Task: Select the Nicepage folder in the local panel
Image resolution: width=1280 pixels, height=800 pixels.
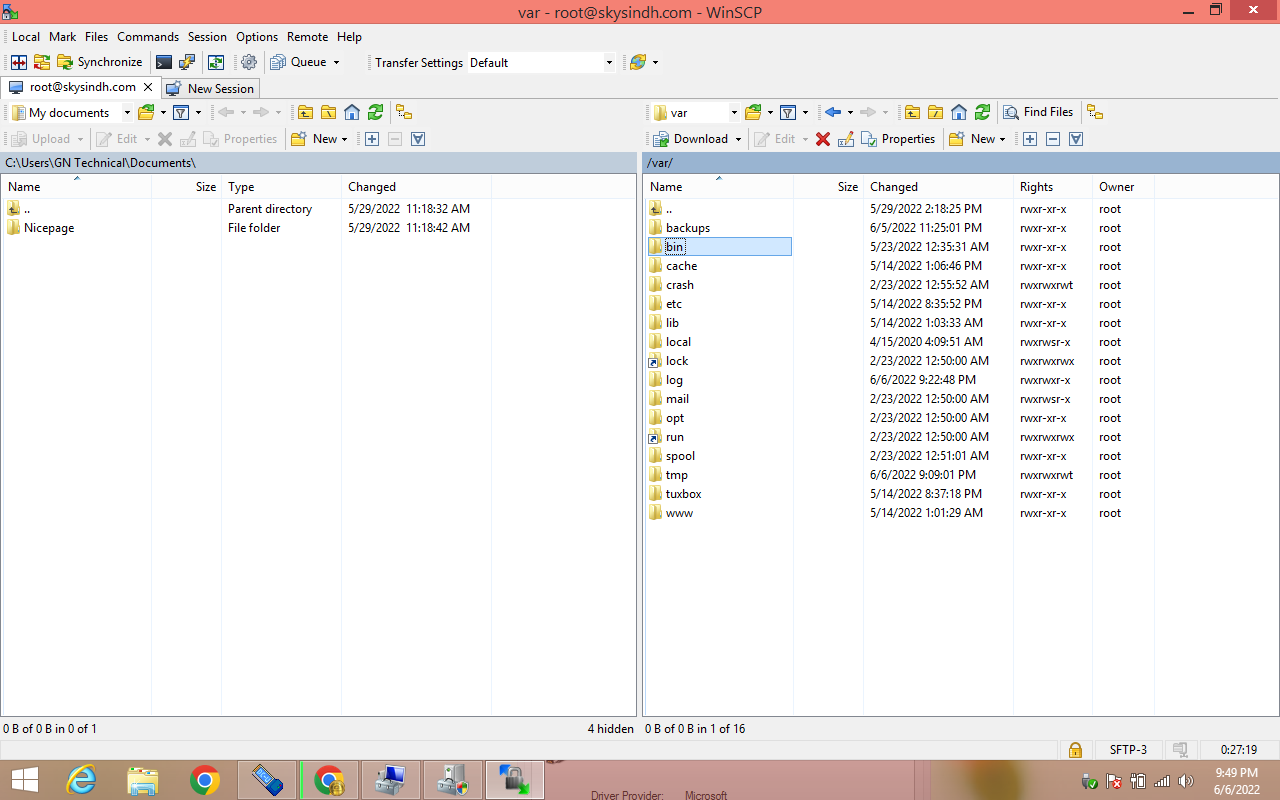Action: (x=49, y=228)
